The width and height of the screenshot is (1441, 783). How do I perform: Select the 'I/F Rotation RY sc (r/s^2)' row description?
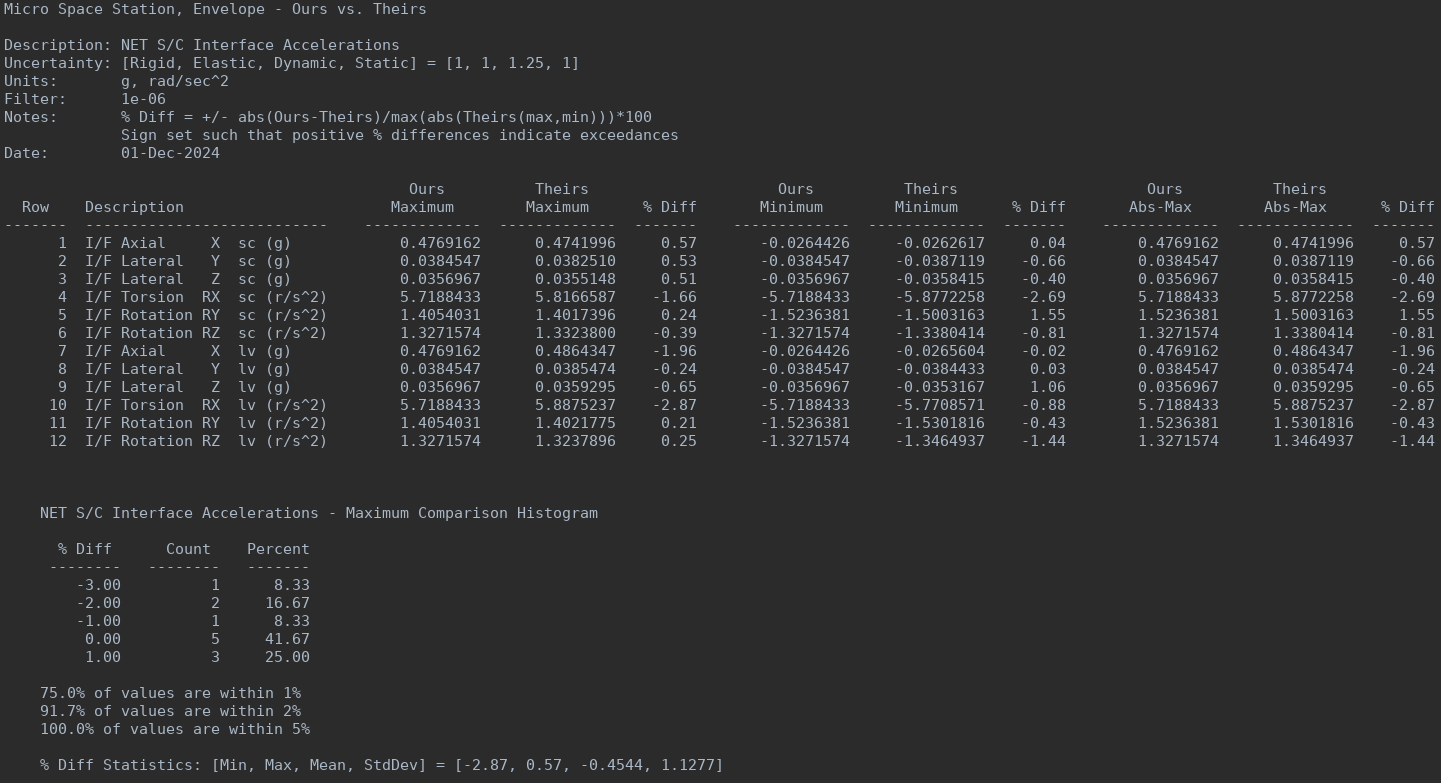pos(206,315)
